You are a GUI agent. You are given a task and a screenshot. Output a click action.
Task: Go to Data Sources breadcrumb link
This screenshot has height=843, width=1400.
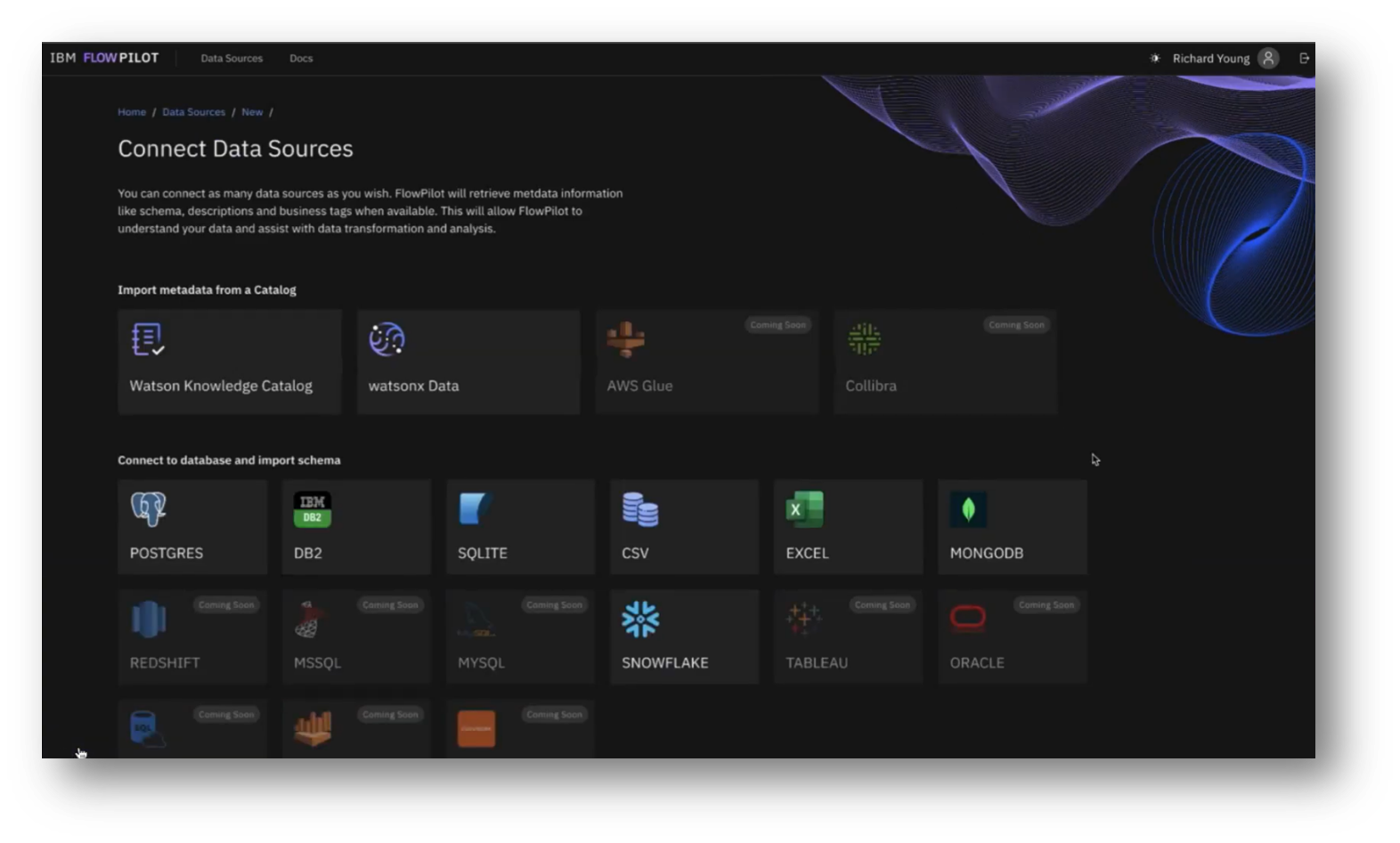click(x=193, y=112)
